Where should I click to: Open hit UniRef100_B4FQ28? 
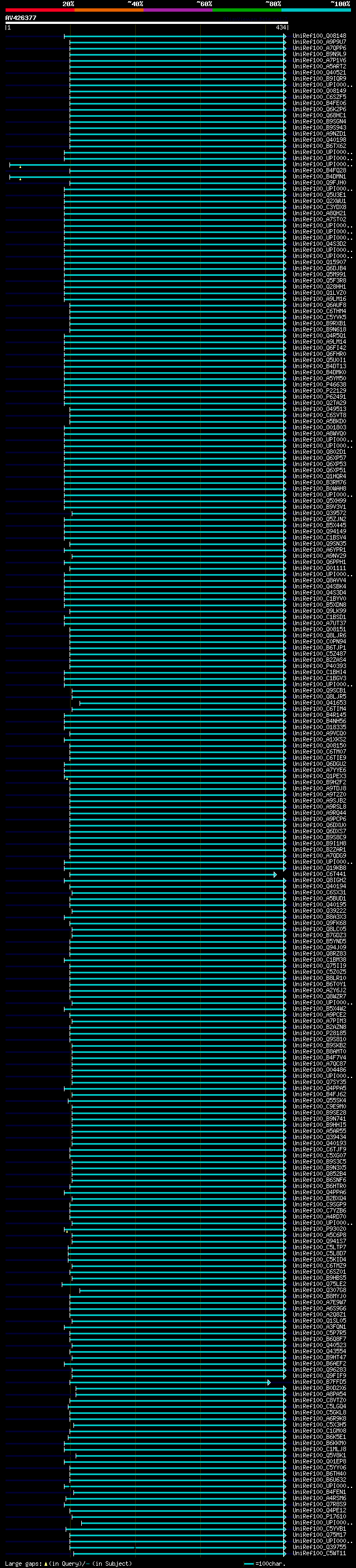click(x=319, y=170)
